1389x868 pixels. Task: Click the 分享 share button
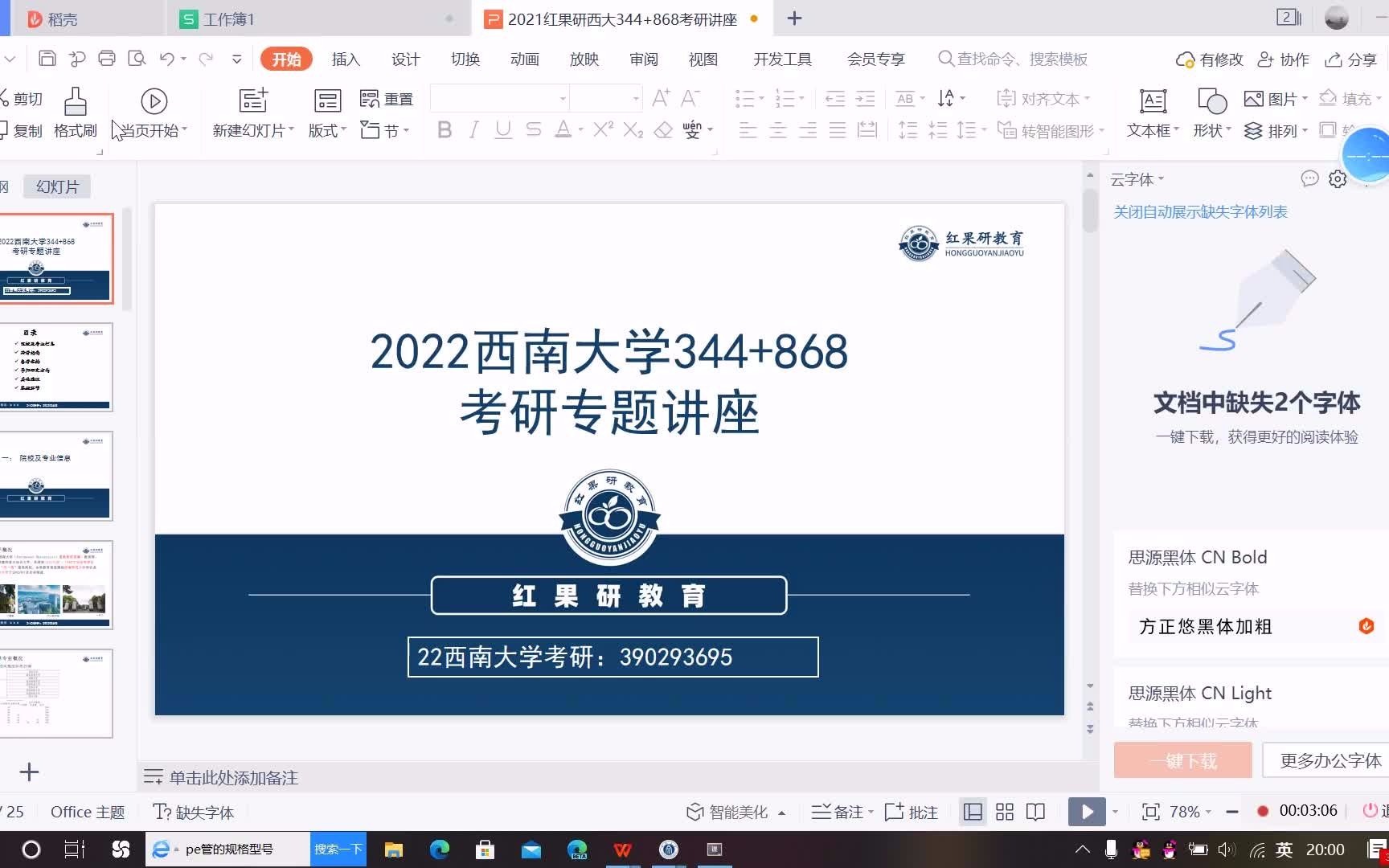pyautogui.click(x=1351, y=59)
